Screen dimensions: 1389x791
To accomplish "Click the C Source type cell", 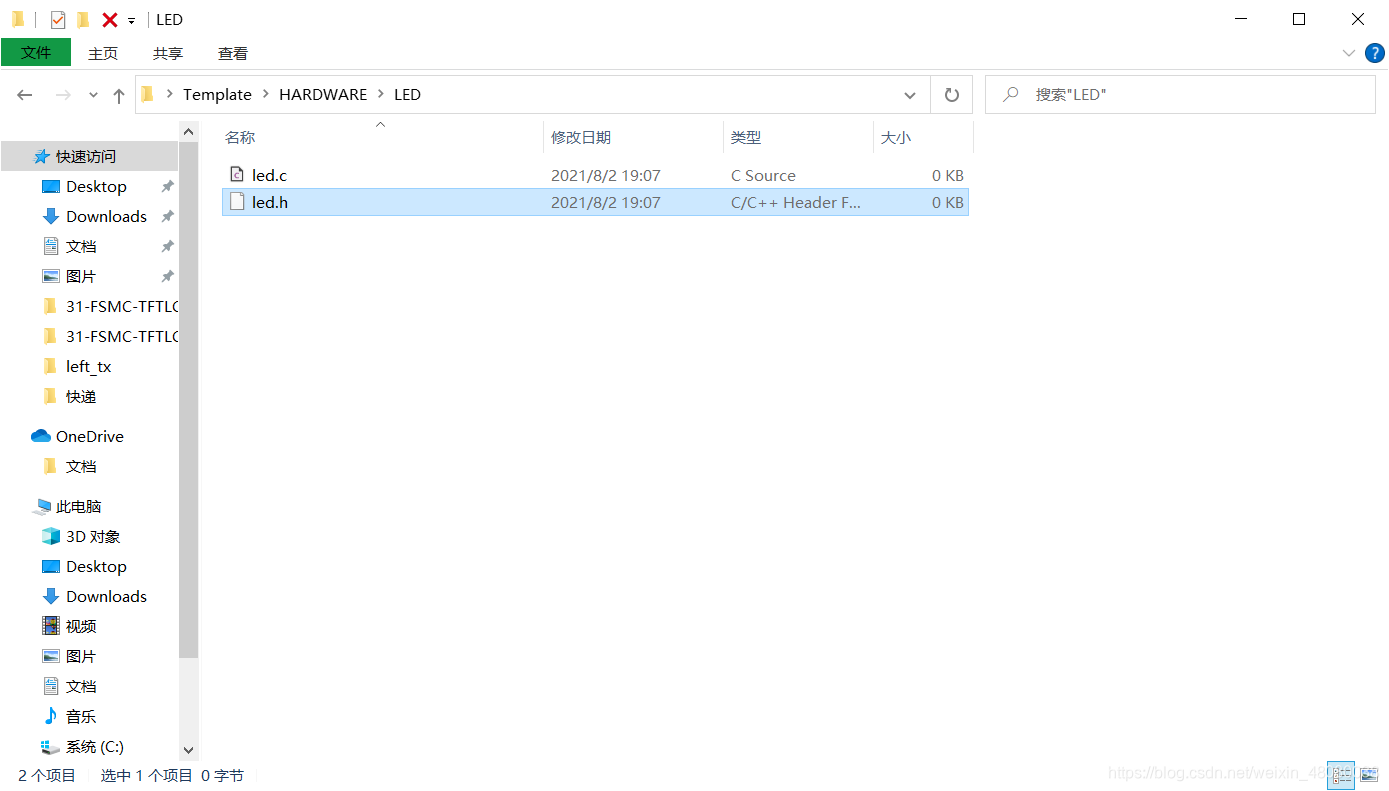I will 763,175.
